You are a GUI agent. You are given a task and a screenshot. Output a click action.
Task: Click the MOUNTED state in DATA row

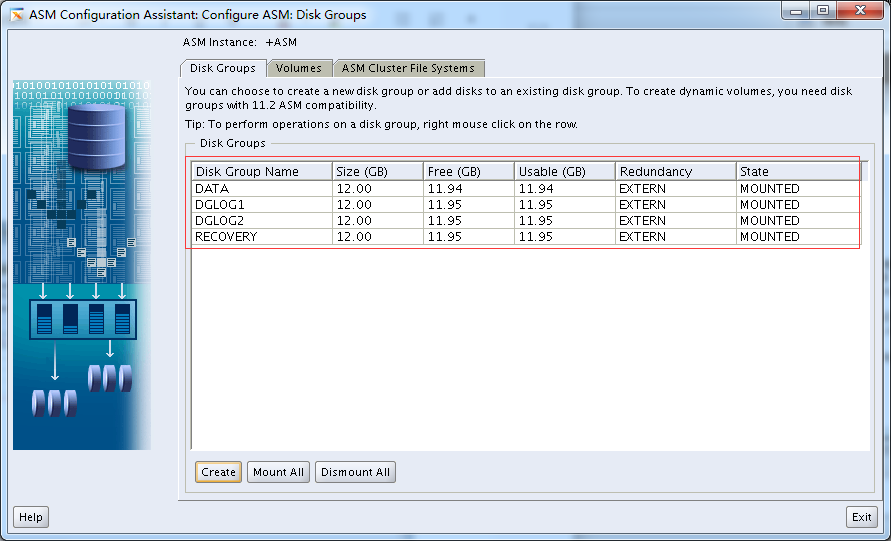coord(798,189)
